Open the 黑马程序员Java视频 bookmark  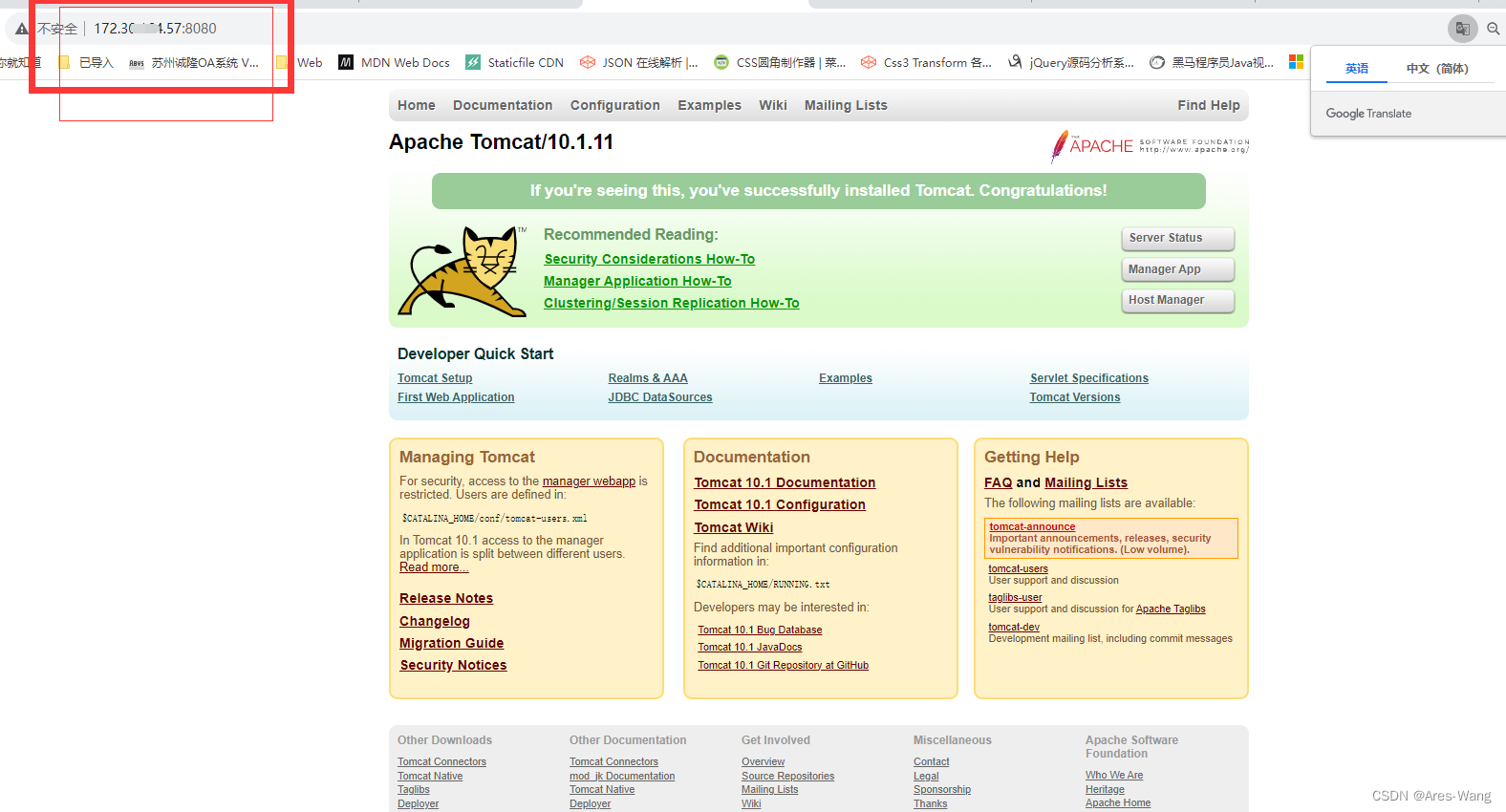[x=1212, y=62]
